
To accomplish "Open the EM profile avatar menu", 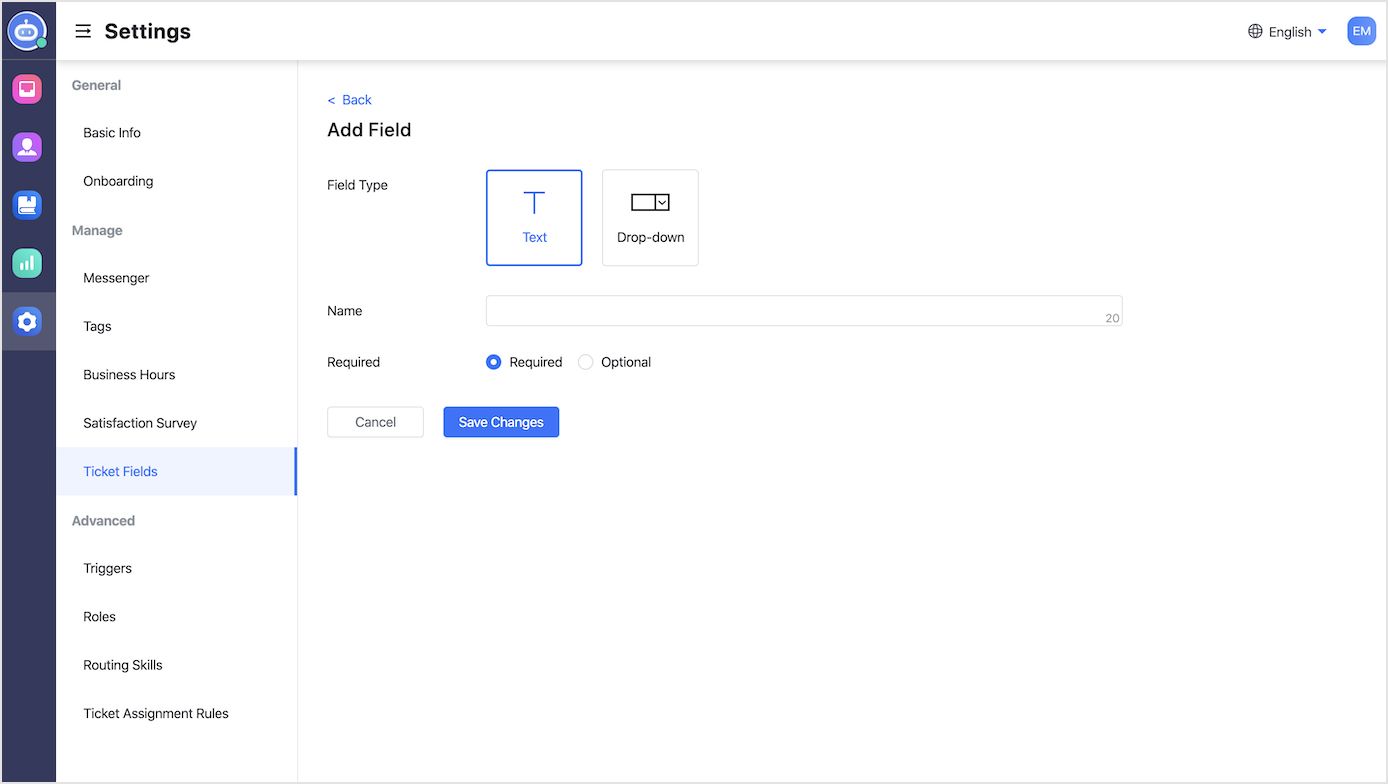I will point(1361,31).
